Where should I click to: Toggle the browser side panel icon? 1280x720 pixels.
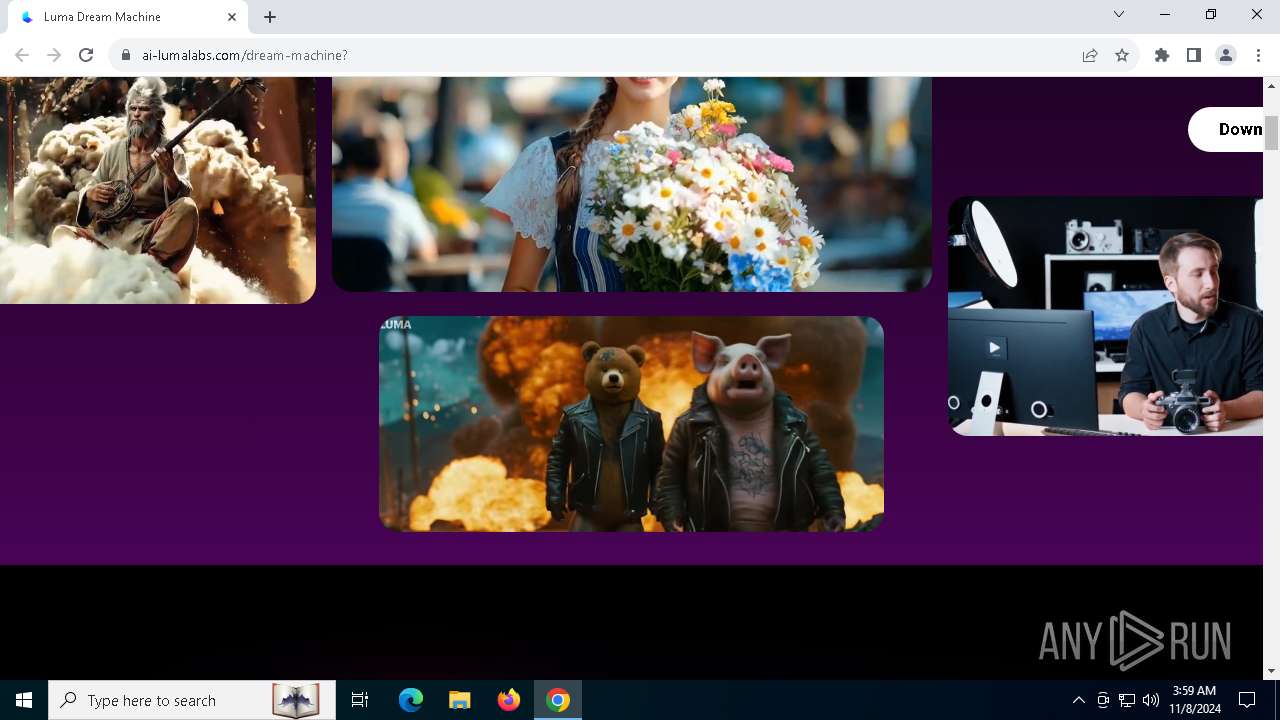tap(1194, 55)
